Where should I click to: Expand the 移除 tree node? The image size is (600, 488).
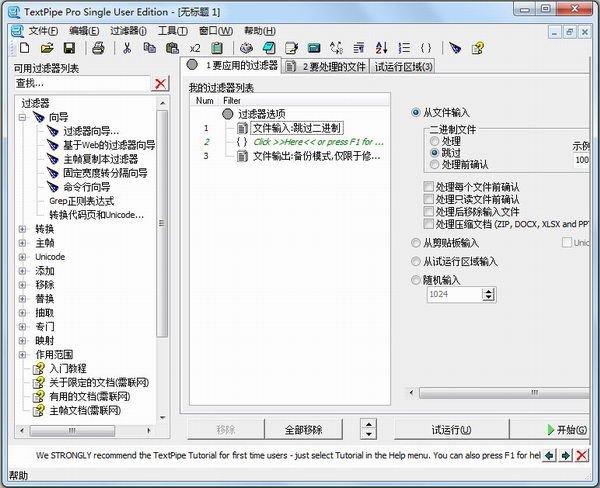[x=23, y=285]
